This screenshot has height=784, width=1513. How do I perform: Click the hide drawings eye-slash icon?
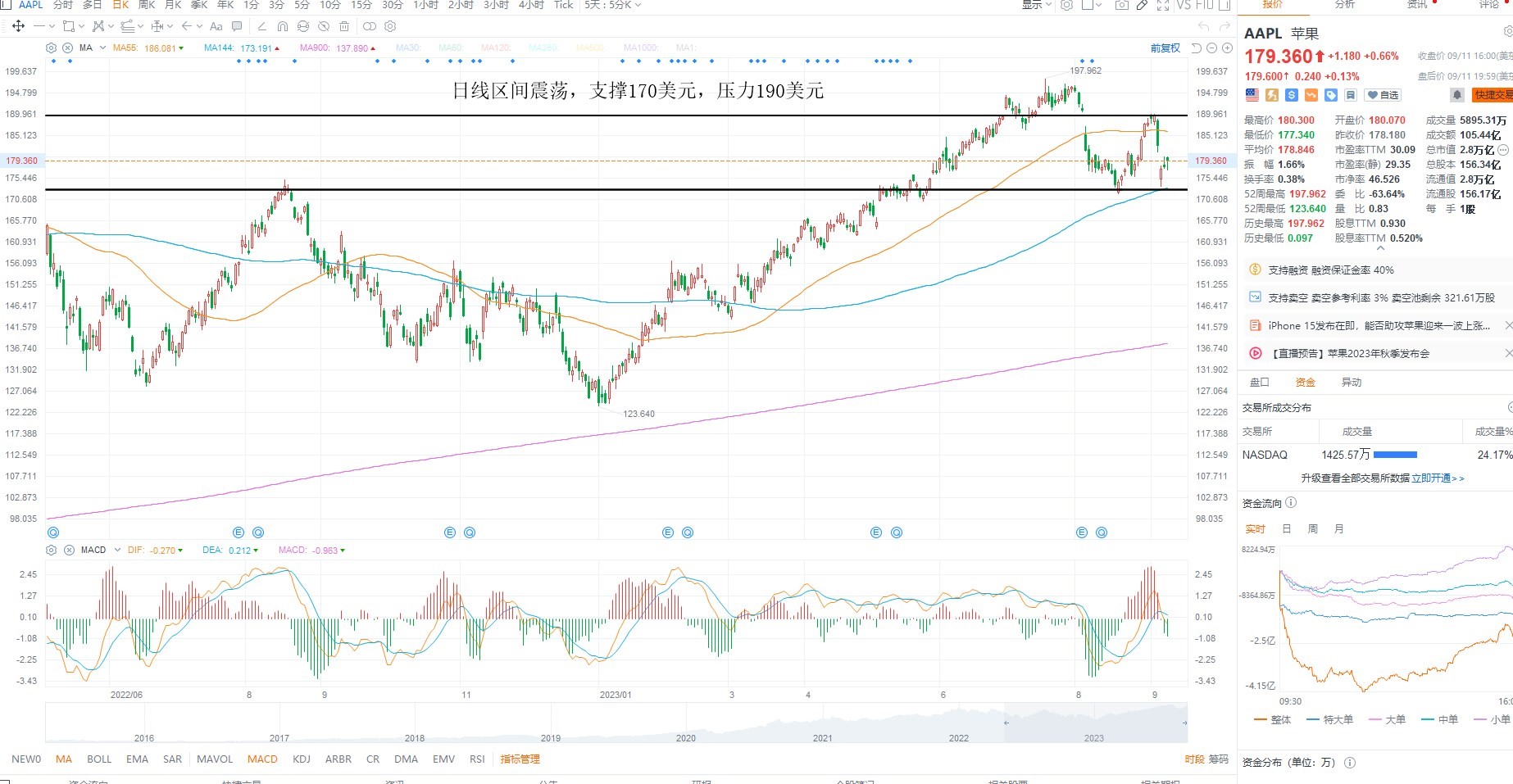pos(324,26)
